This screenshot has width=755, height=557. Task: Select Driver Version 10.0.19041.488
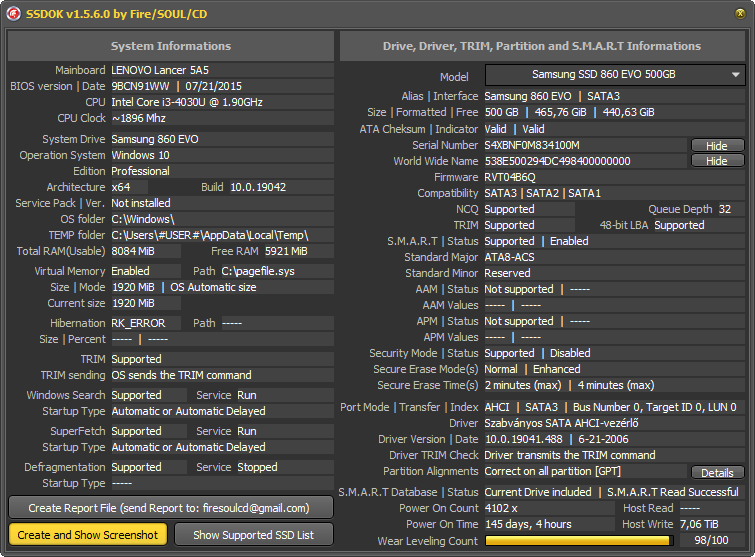[523, 439]
